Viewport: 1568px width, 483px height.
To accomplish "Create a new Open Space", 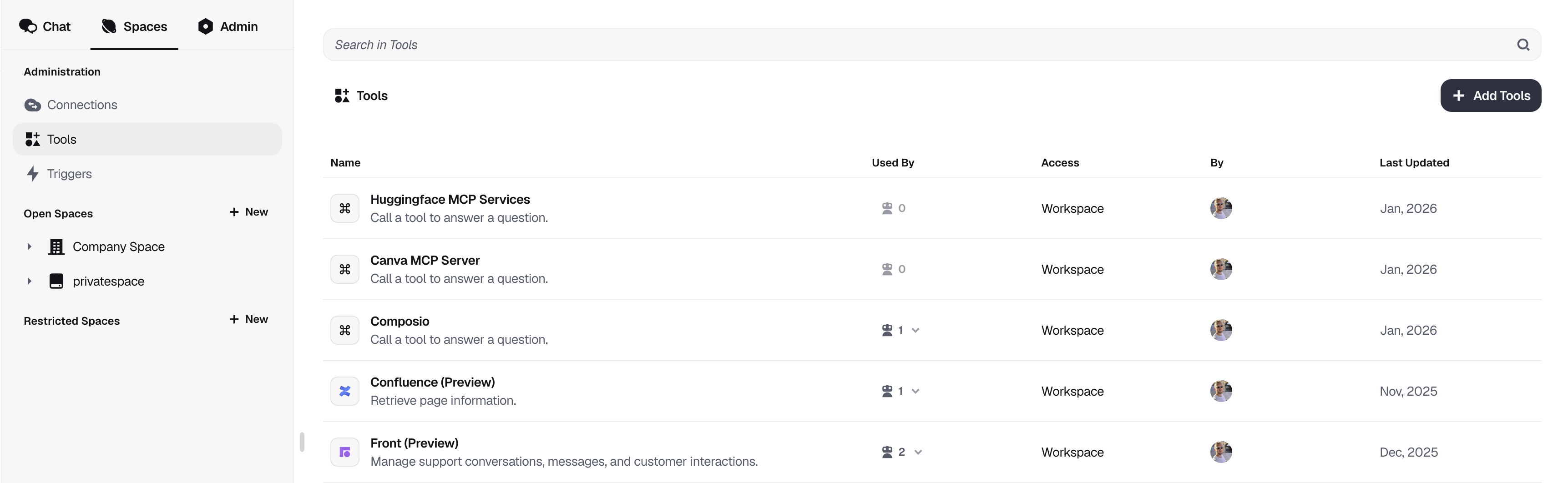I will click(249, 211).
